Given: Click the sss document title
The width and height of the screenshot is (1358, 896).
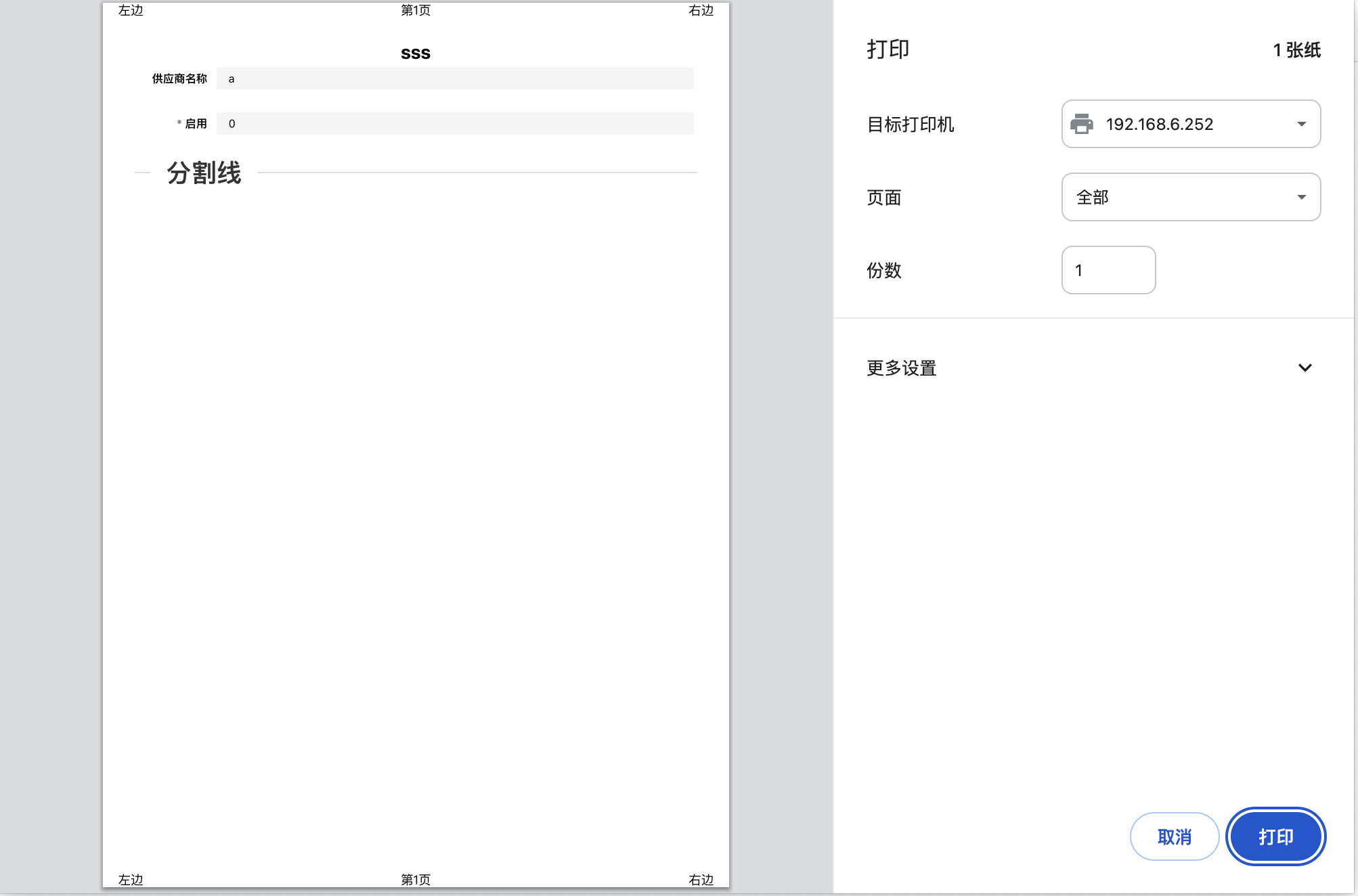Looking at the screenshot, I should (415, 52).
